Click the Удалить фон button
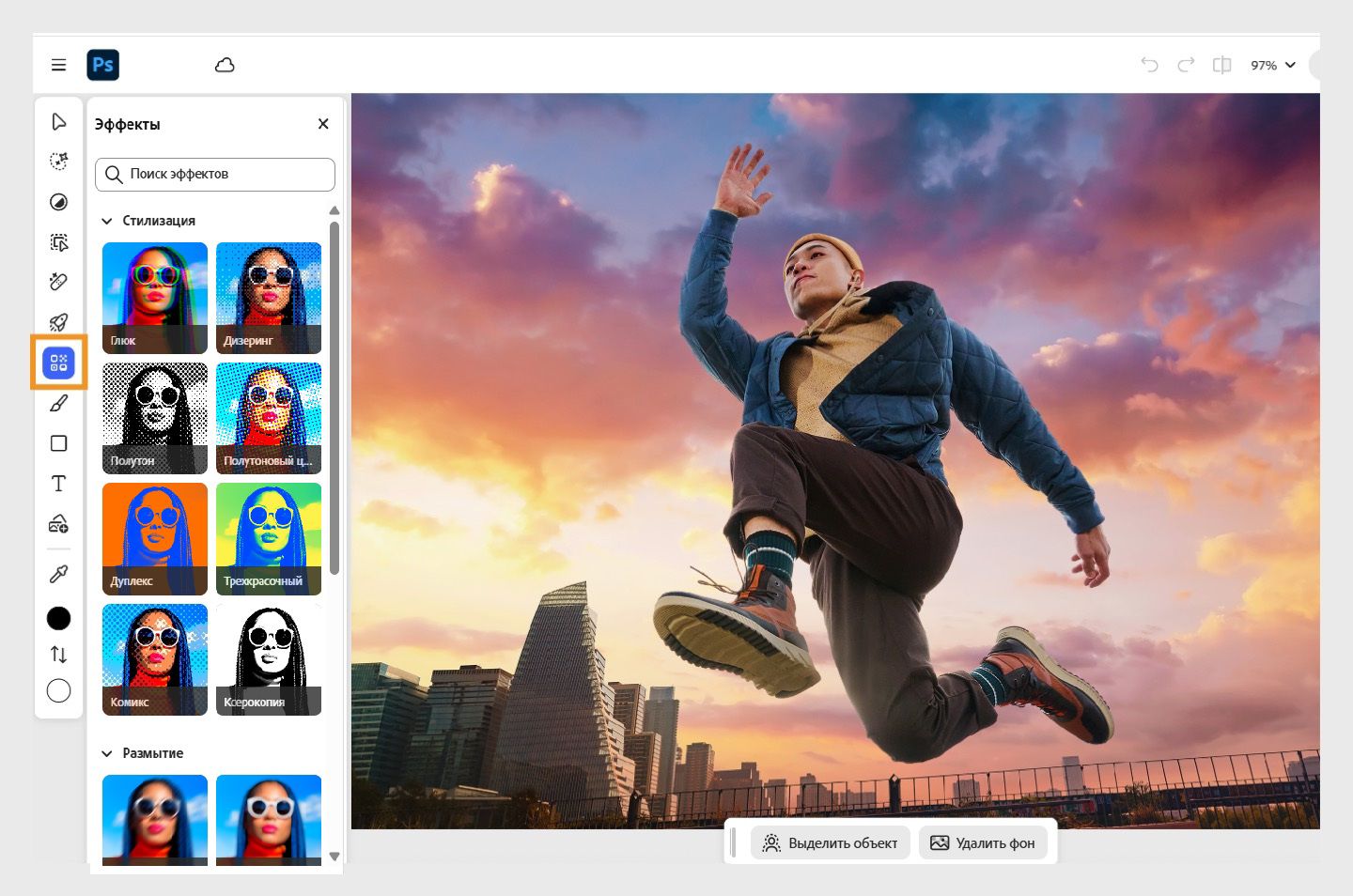The height and width of the screenshot is (896, 1353). [x=983, y=843]
